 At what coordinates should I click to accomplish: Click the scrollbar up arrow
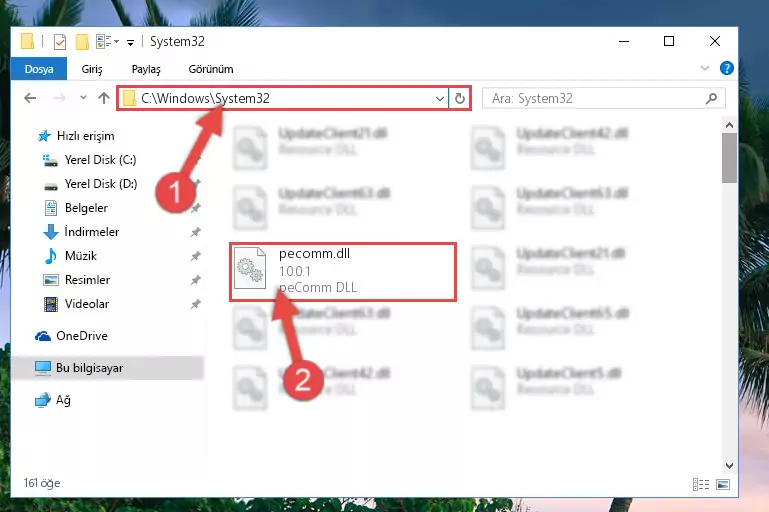point(729,126)
